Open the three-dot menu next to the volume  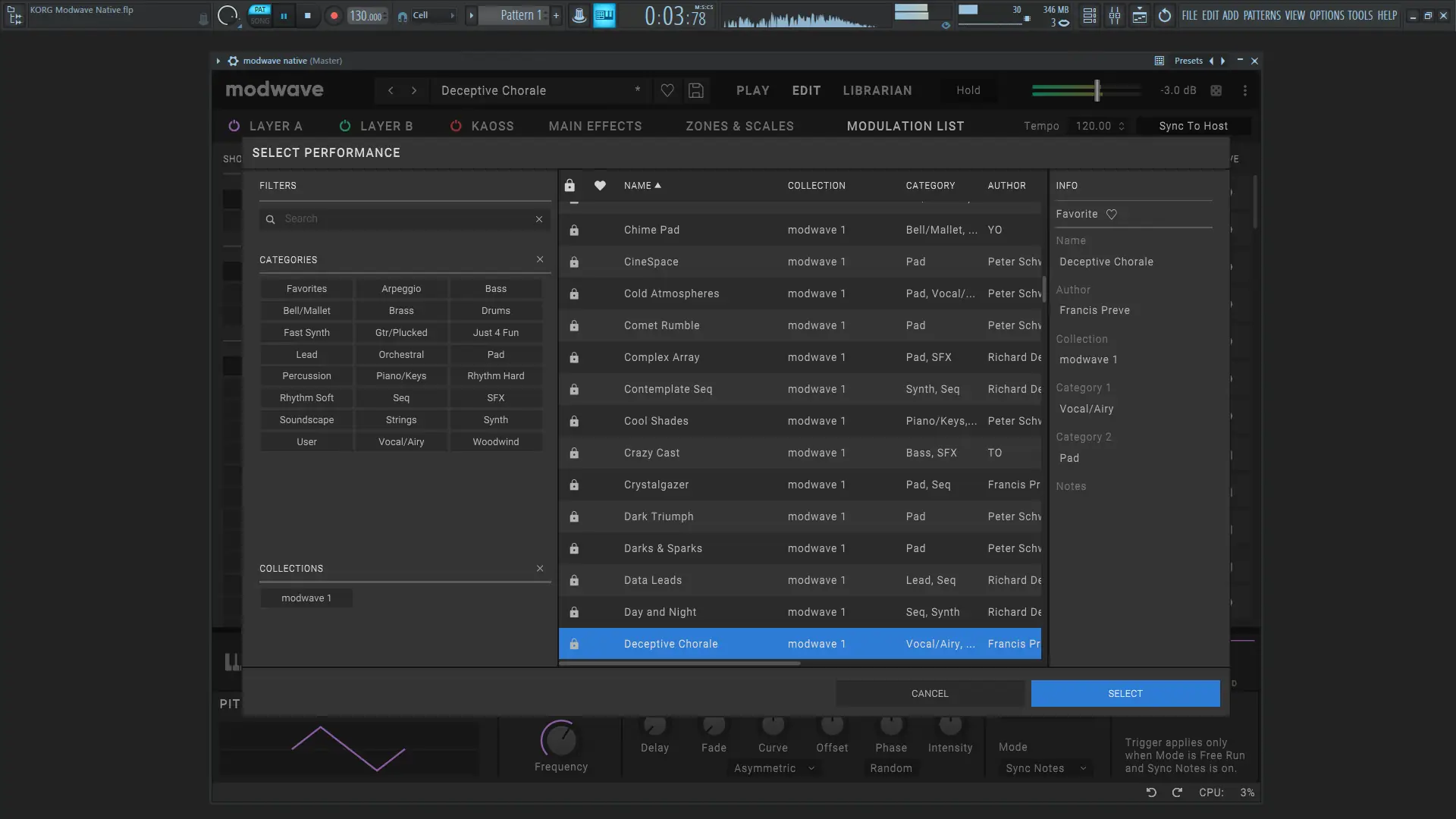1244,90
